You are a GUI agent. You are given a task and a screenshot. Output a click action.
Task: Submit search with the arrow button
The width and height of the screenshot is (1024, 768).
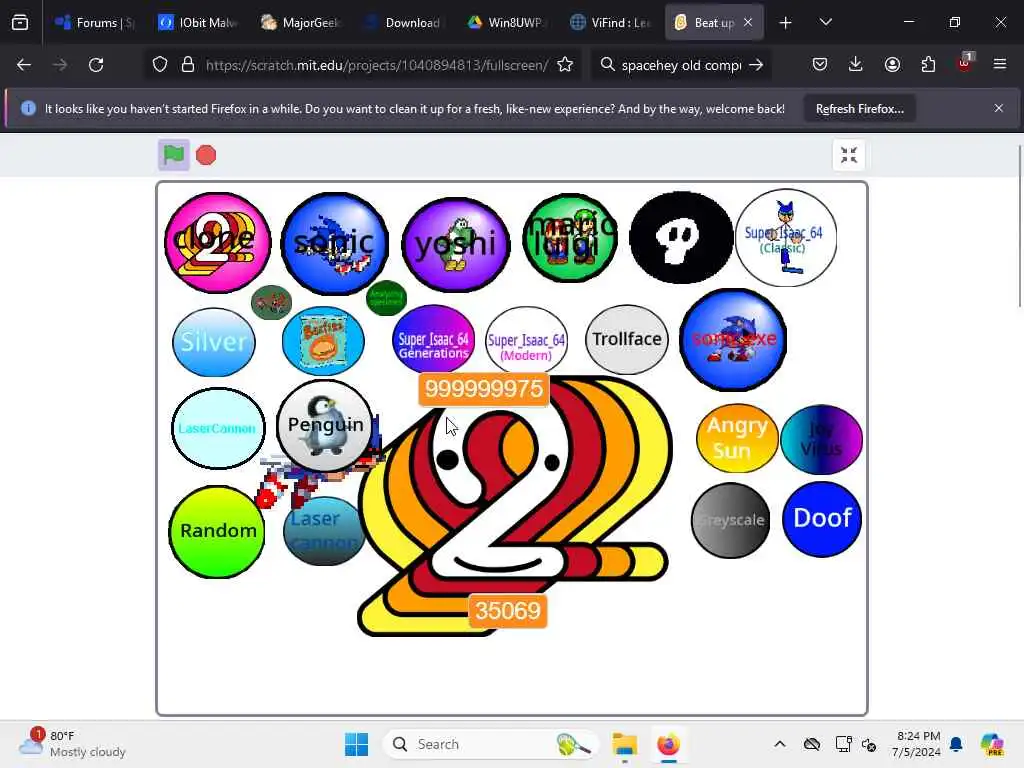tap(756, 65)
